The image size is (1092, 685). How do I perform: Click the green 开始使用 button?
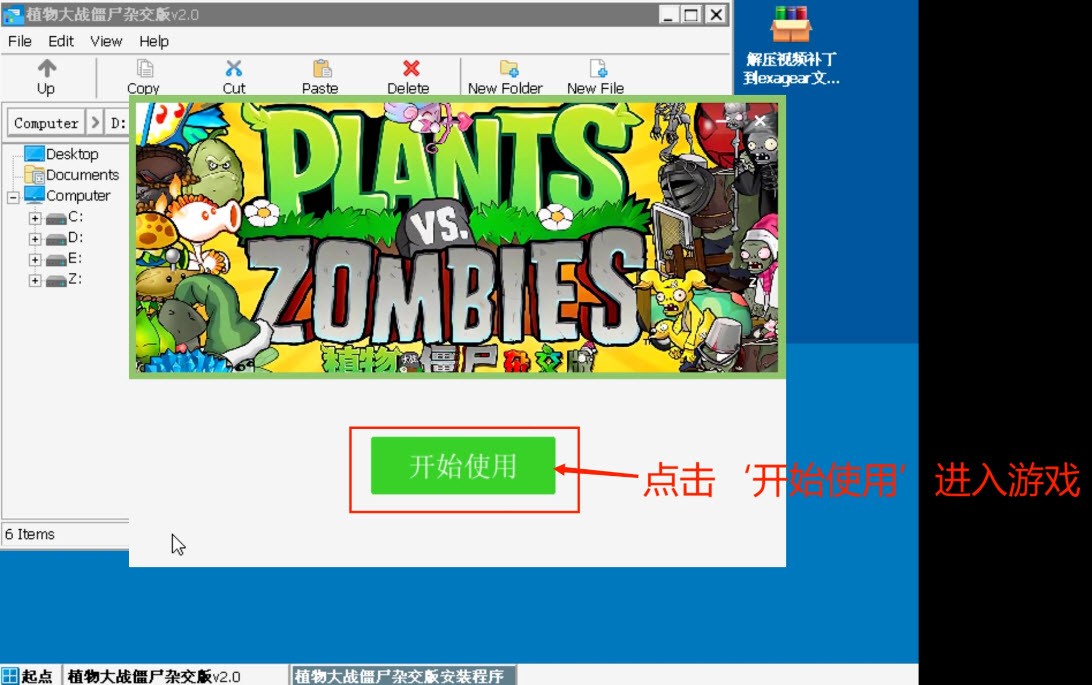(463, 466)
